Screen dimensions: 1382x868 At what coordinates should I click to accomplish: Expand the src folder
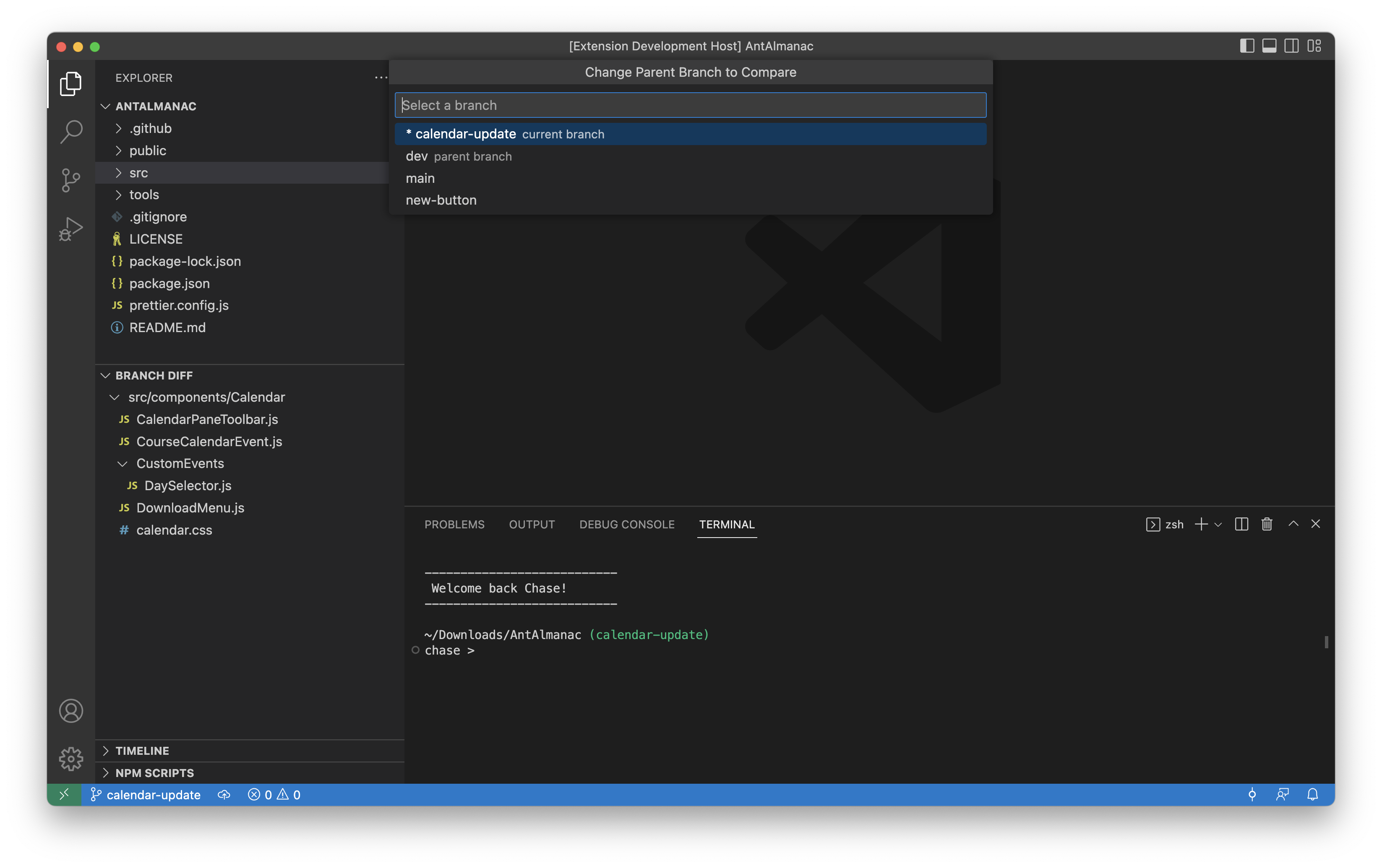(138, 173)
